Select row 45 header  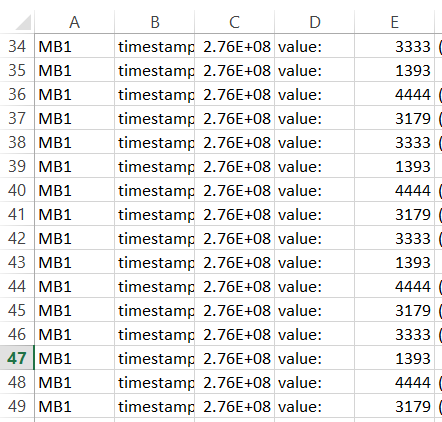(x=17, y=310)
